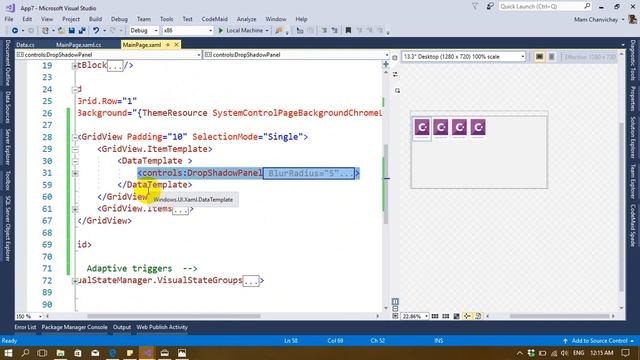Viewport: 640px width, 360px height.
Task: Click the Navigate Backward arrow icon
Action: (x=15, y=31)
